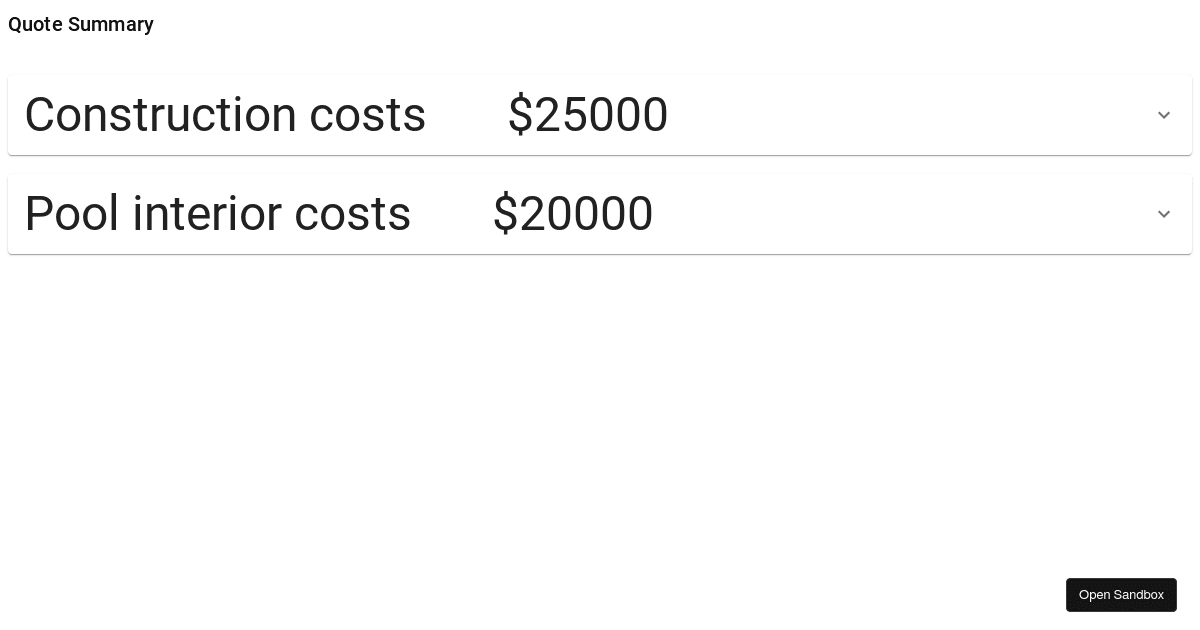Screen dimensions: 1200x630
Task: Click the Open Sandbox button
Action: point(1121,595)
